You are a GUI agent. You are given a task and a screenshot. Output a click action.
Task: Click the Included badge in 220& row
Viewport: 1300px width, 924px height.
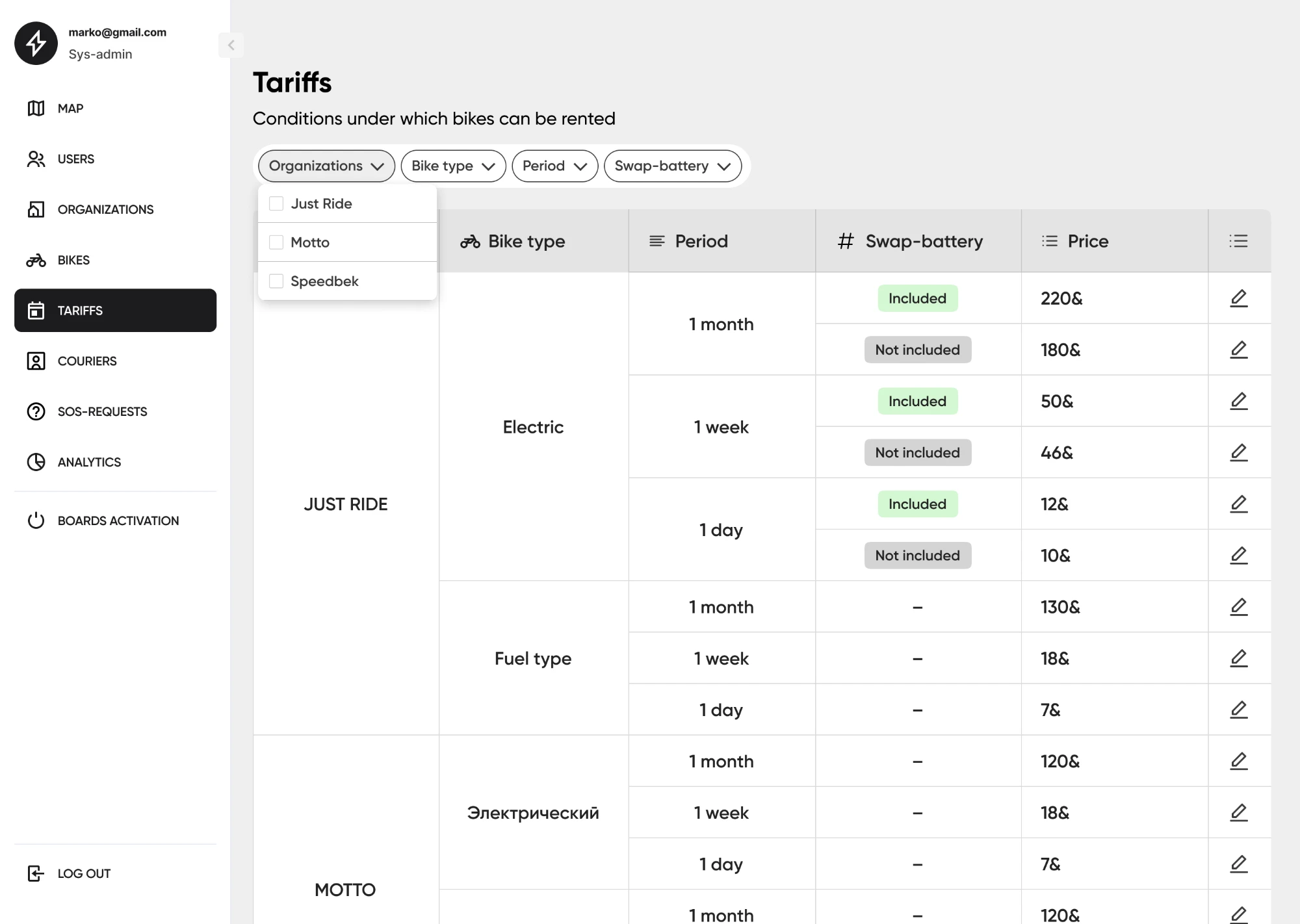click(917, 298)
